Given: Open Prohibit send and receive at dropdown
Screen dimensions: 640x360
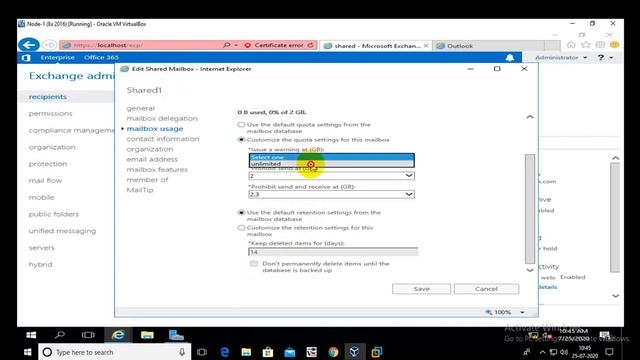Looking at the screenshot, I should click(x=331, y=194).
